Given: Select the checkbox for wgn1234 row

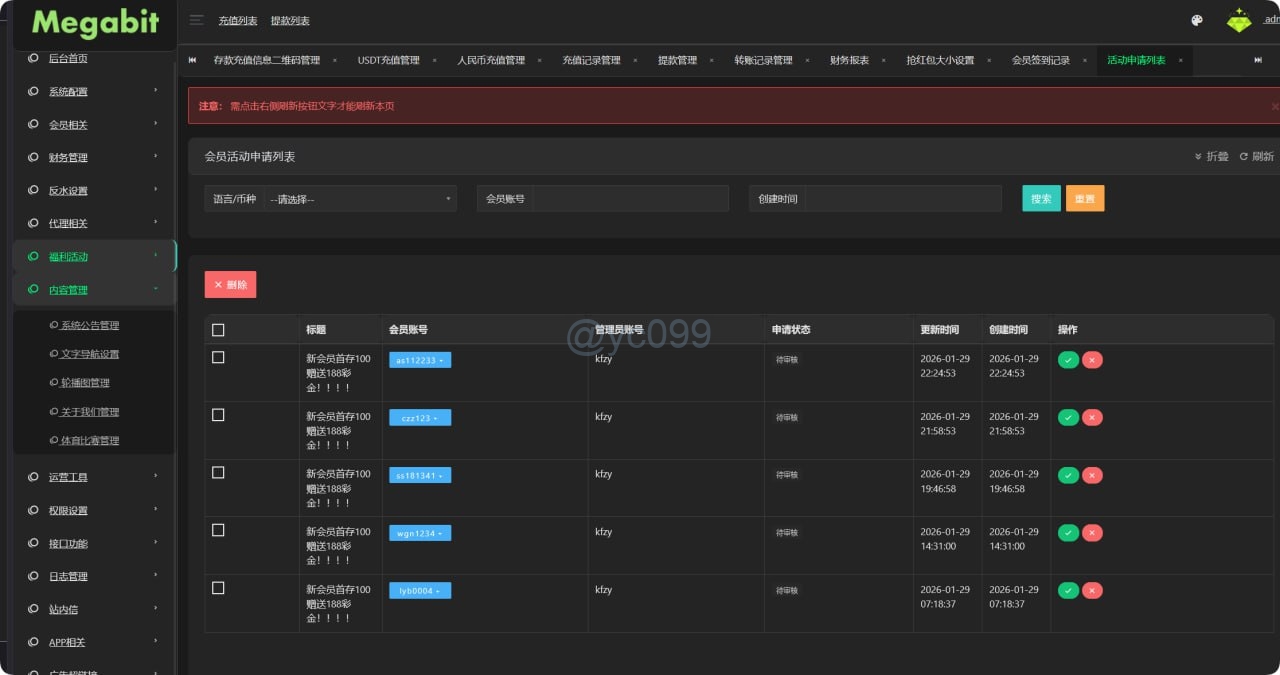Looking at the screenshot, I should [x=218, y=530].
